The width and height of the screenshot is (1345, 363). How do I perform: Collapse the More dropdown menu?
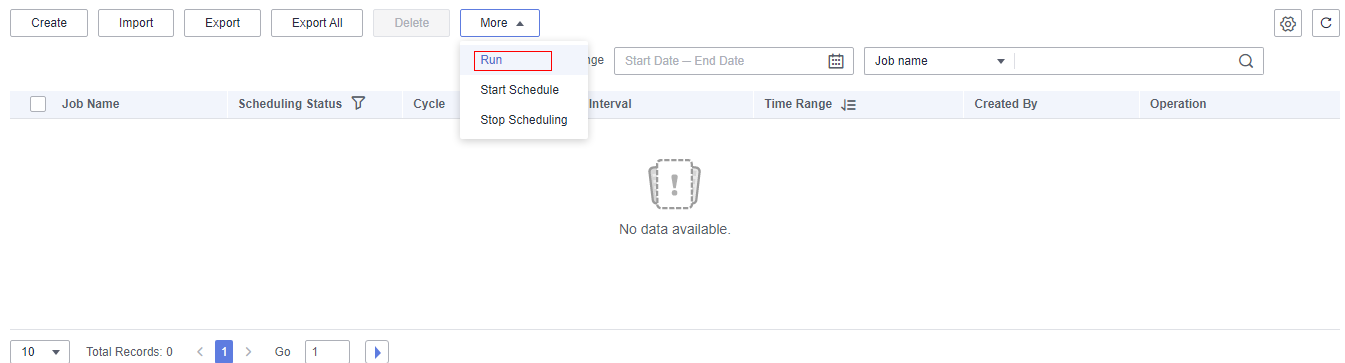pos(500,23)
